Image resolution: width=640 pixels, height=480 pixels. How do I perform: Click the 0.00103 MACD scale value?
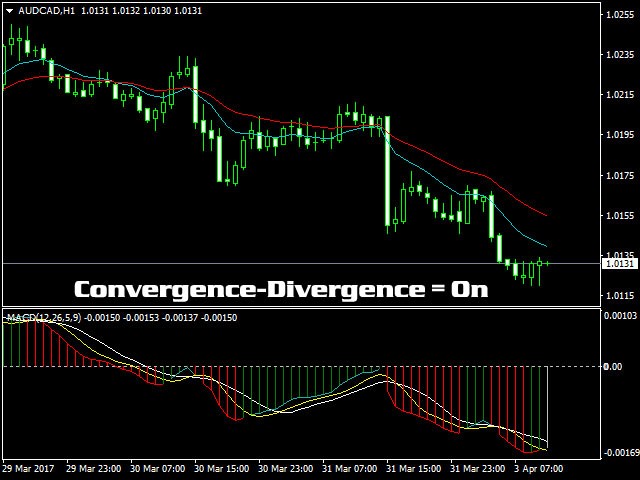click(x=620, y=316)
